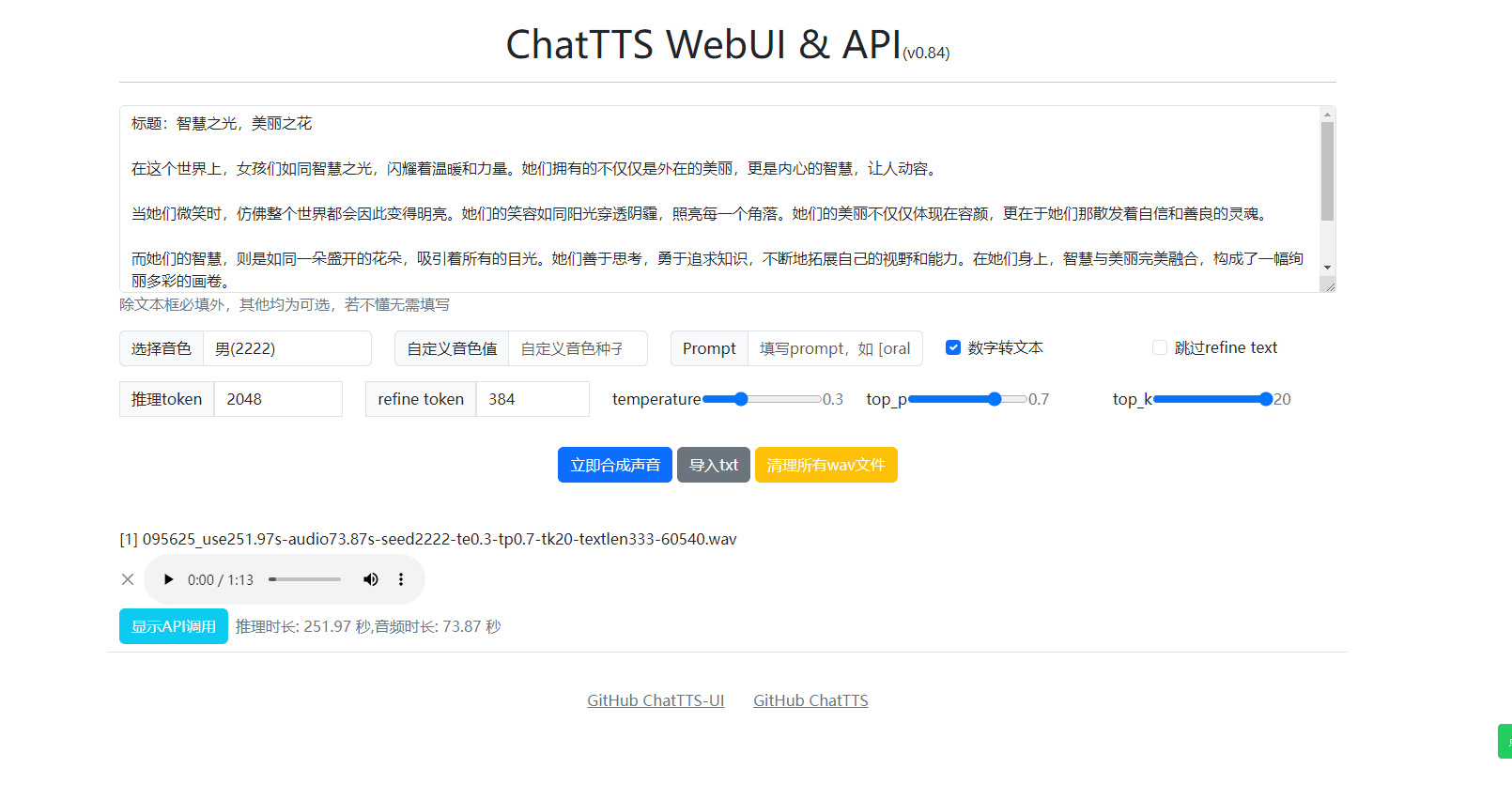Screen dimensions: 1512x799
Task: Open audio player more options menu
Action: [x=401, y=579]
